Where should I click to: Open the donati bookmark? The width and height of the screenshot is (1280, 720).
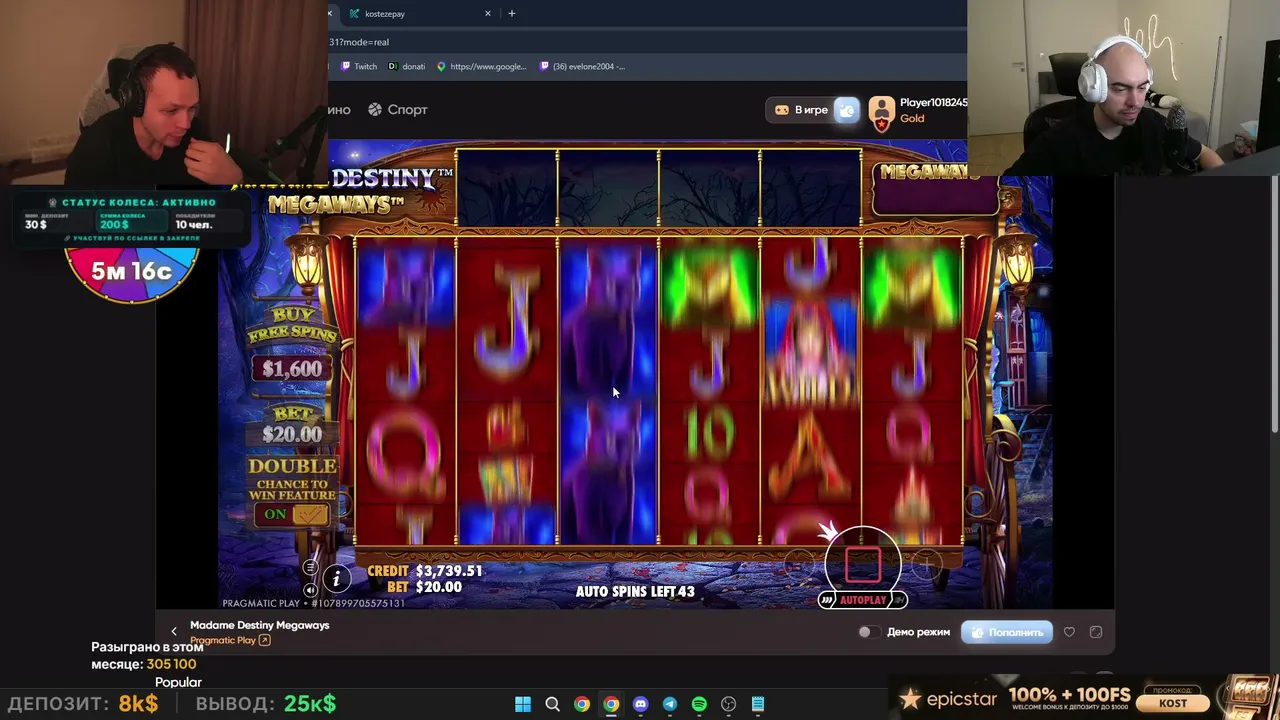tap(407, 67)
